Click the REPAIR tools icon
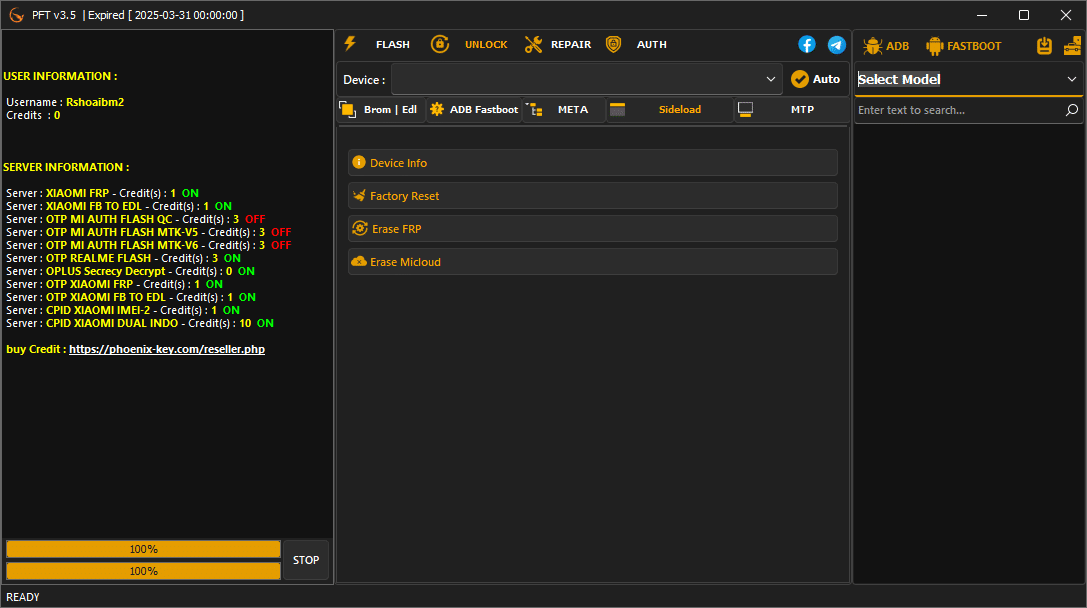 pos(532,44)
